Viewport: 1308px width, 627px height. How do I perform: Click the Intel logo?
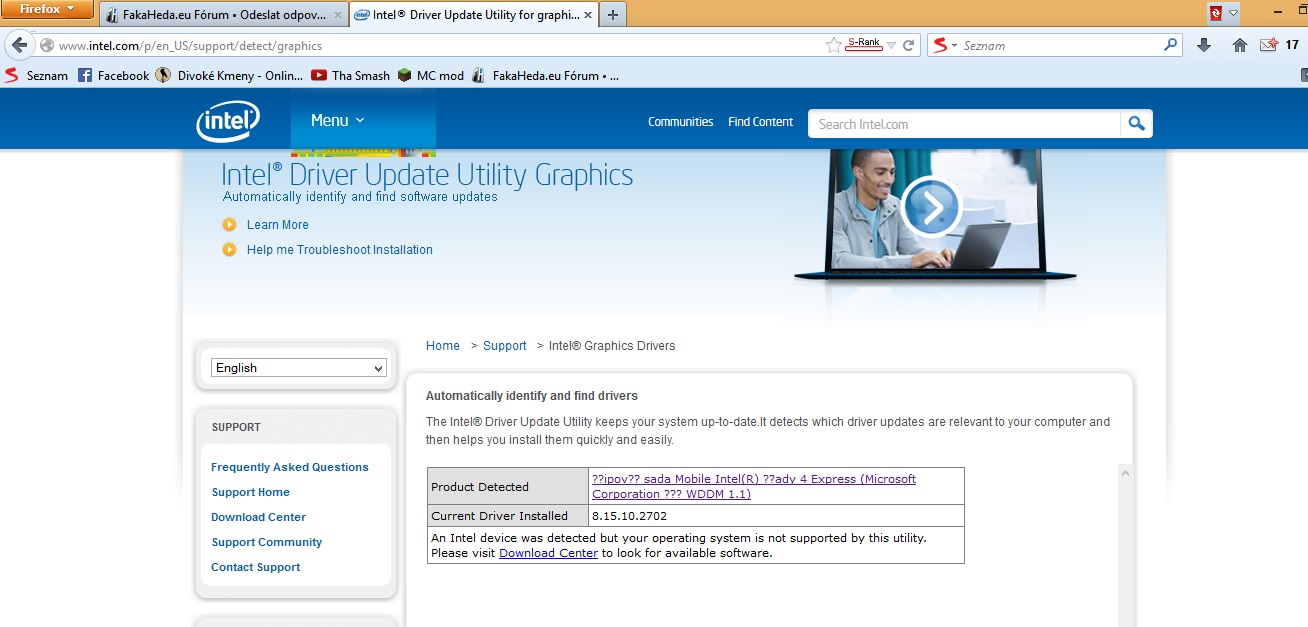[x=228, y=121]
